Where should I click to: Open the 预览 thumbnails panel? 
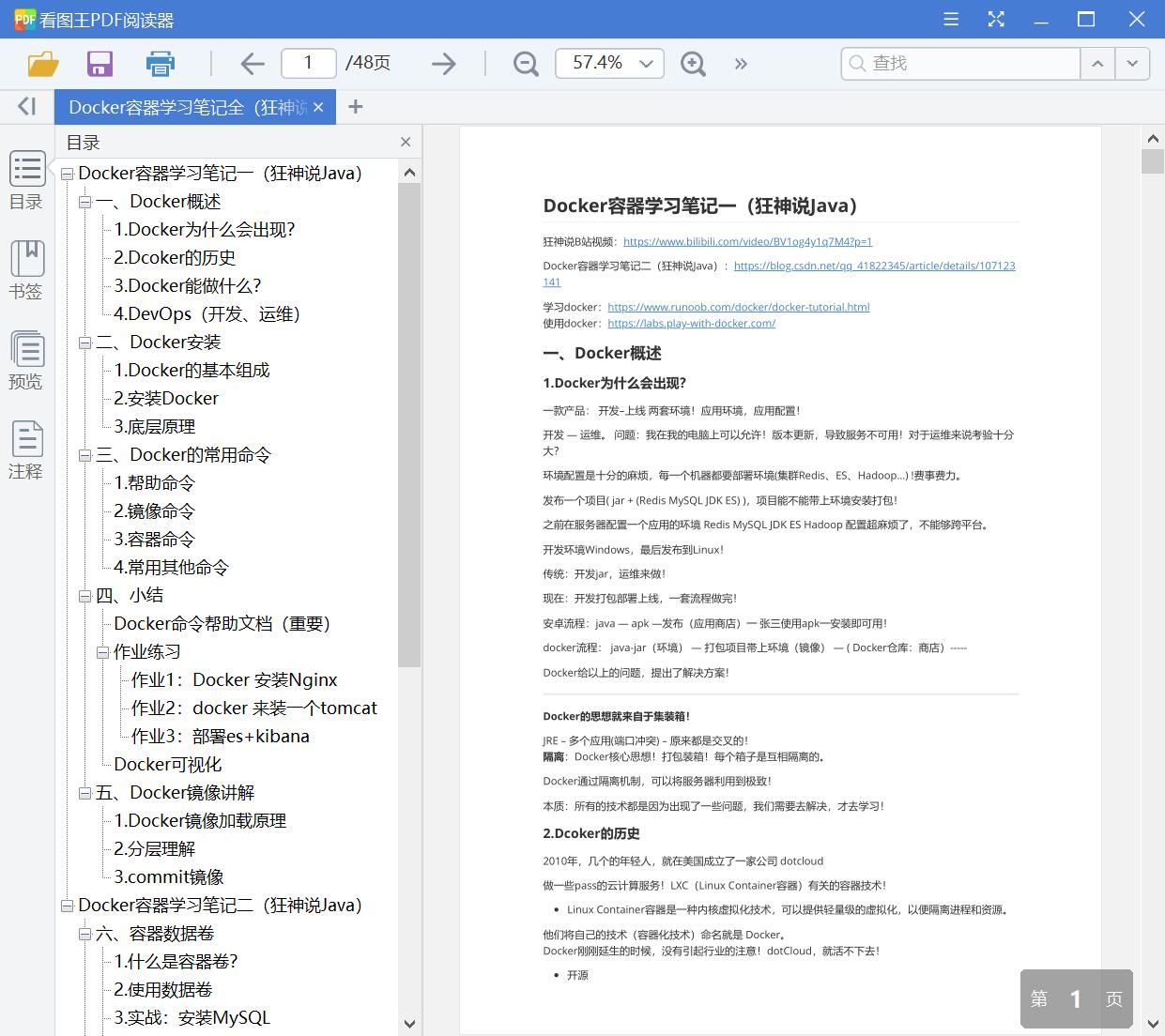26,360
